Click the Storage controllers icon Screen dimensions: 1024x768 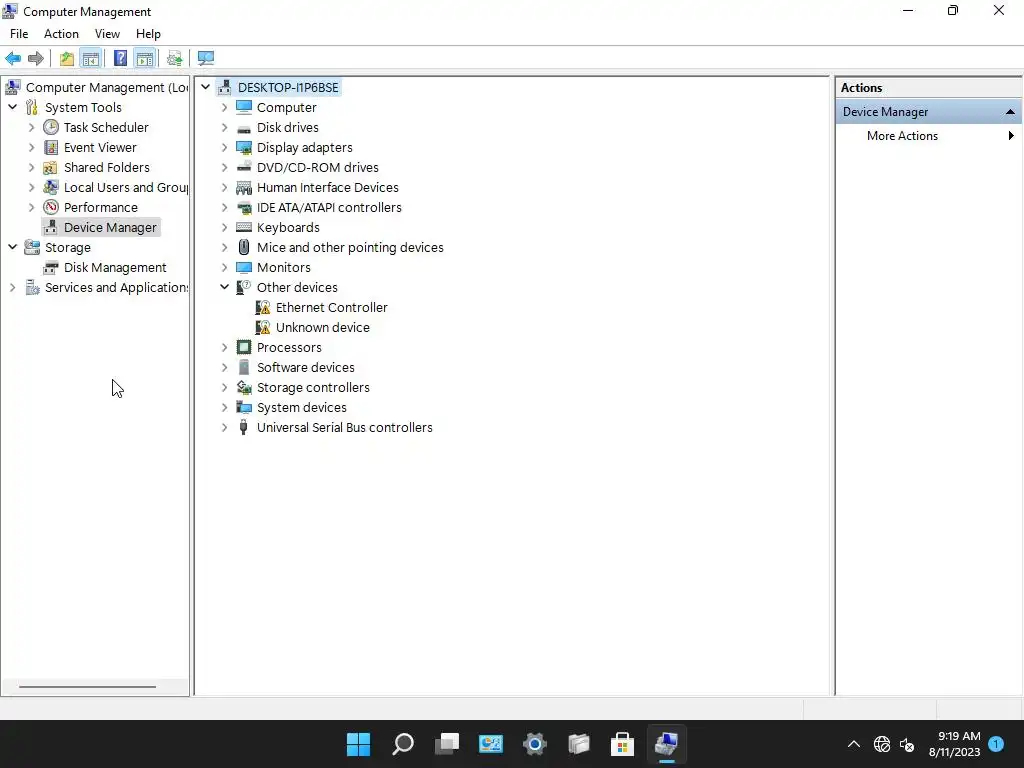click(244, 387)
